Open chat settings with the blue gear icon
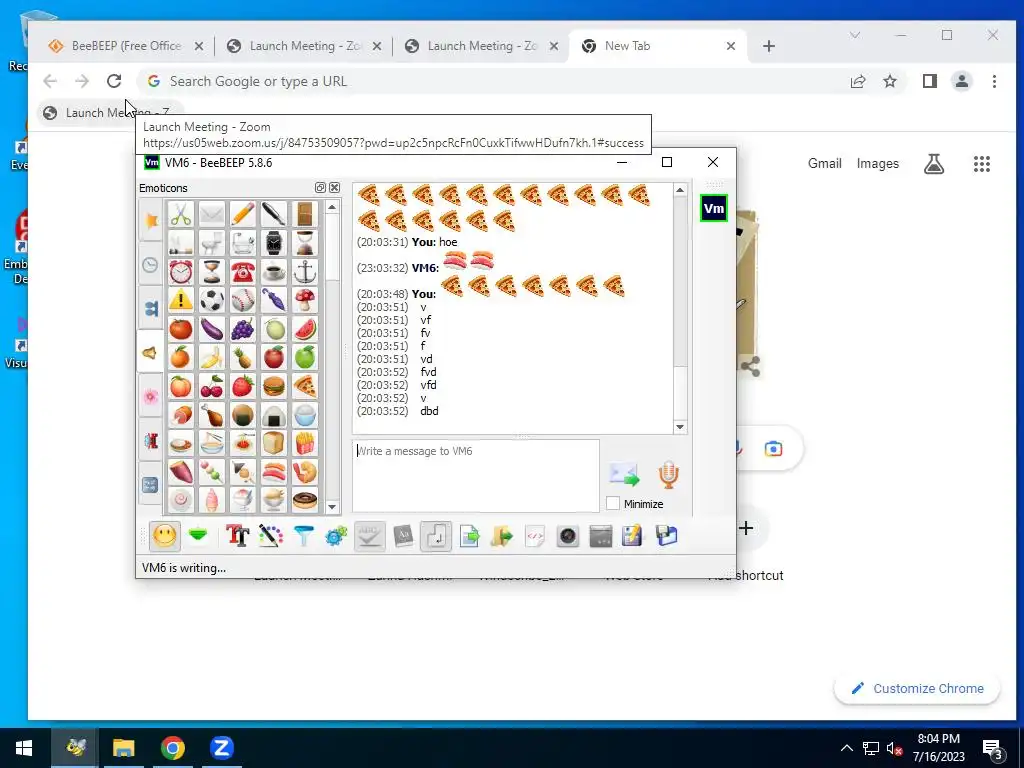This screenshot has width=1024, height=768. pos(336,536)
